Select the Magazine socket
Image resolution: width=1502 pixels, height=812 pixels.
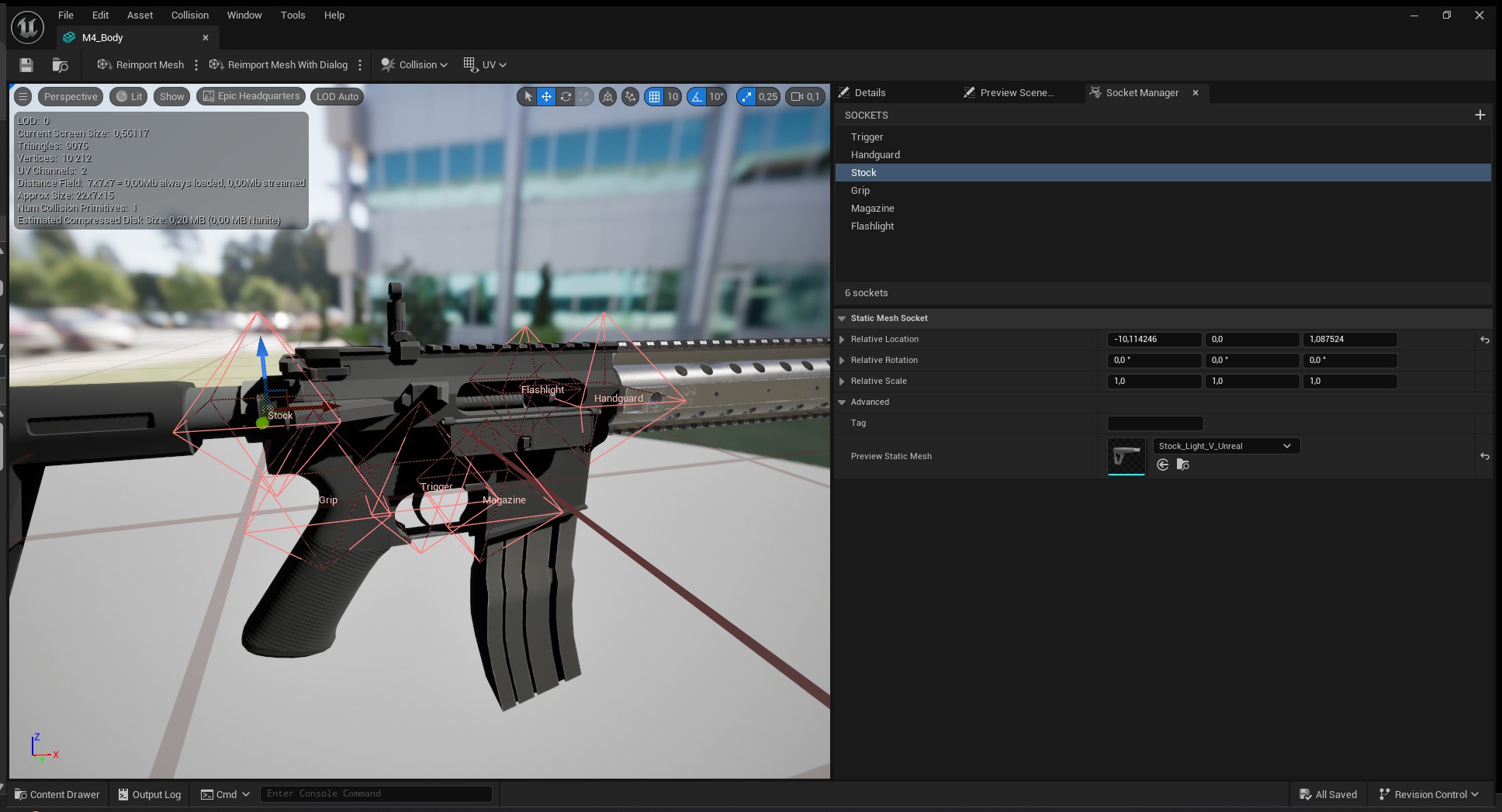click(1163, 208)
